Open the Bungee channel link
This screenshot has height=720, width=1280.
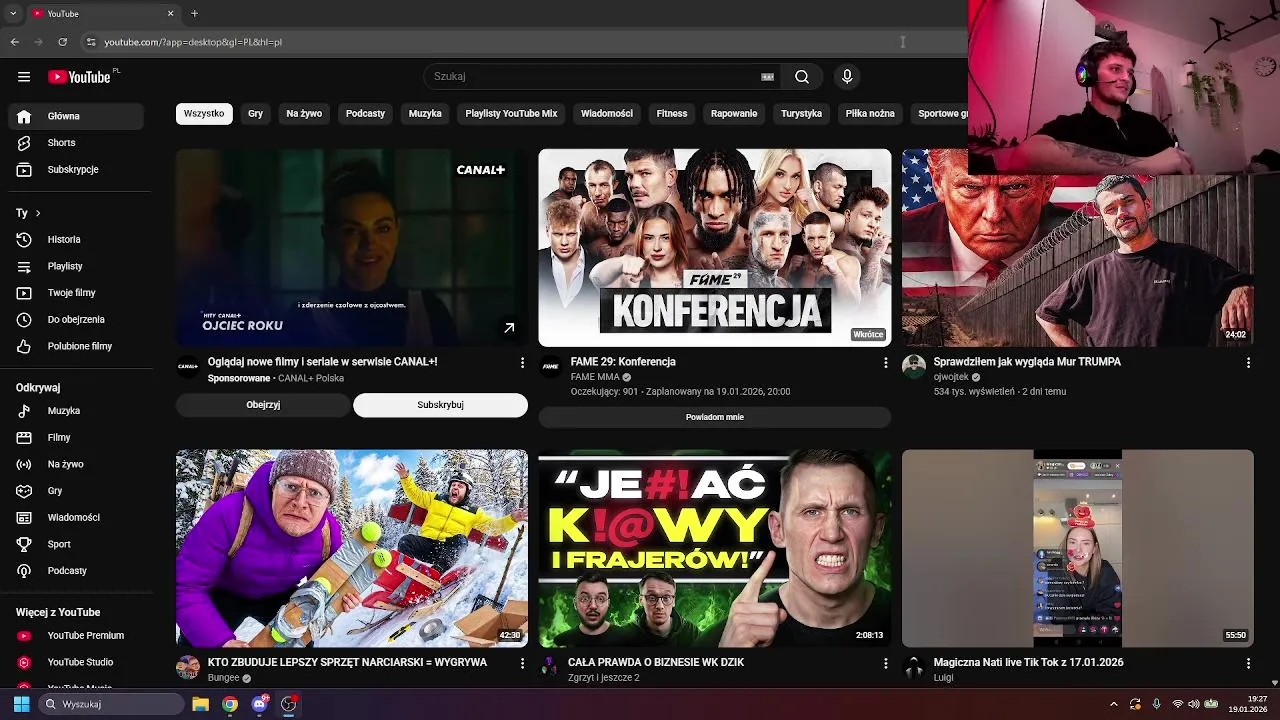pos(223,678)
